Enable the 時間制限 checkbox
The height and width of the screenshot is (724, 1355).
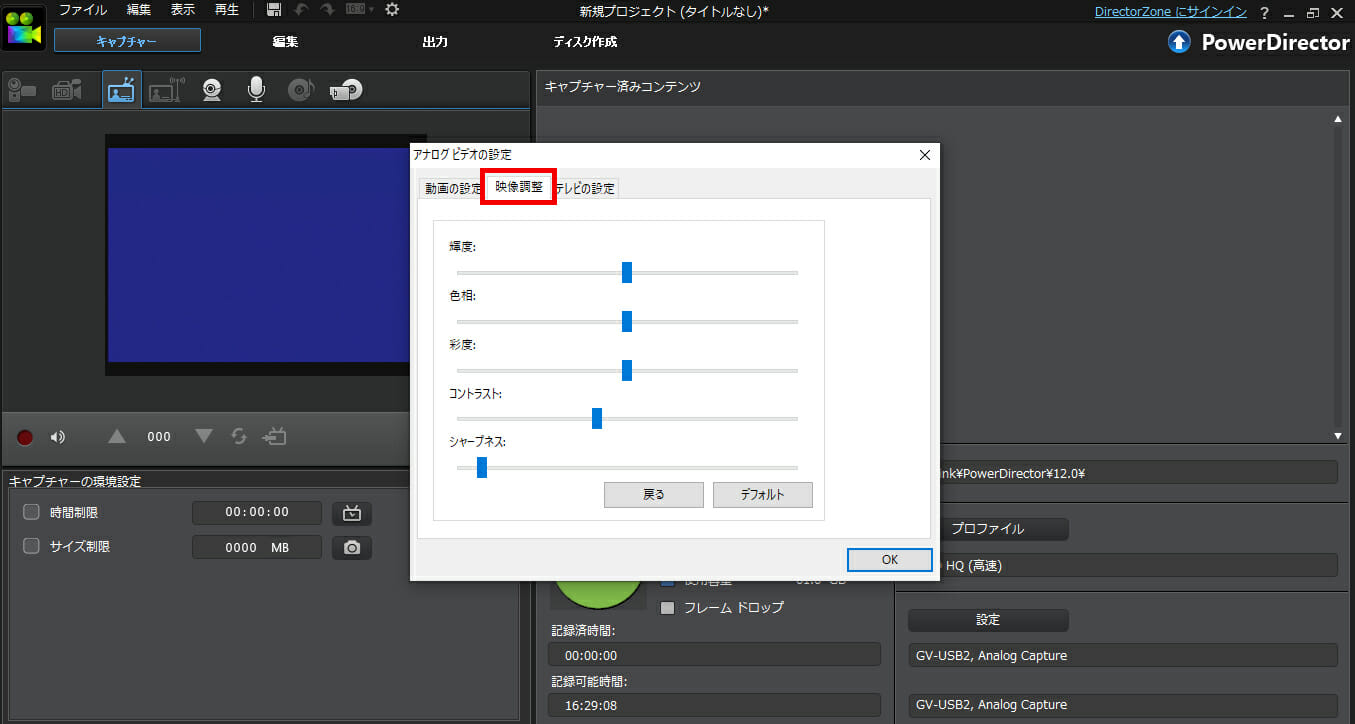[x=32, y=512]
